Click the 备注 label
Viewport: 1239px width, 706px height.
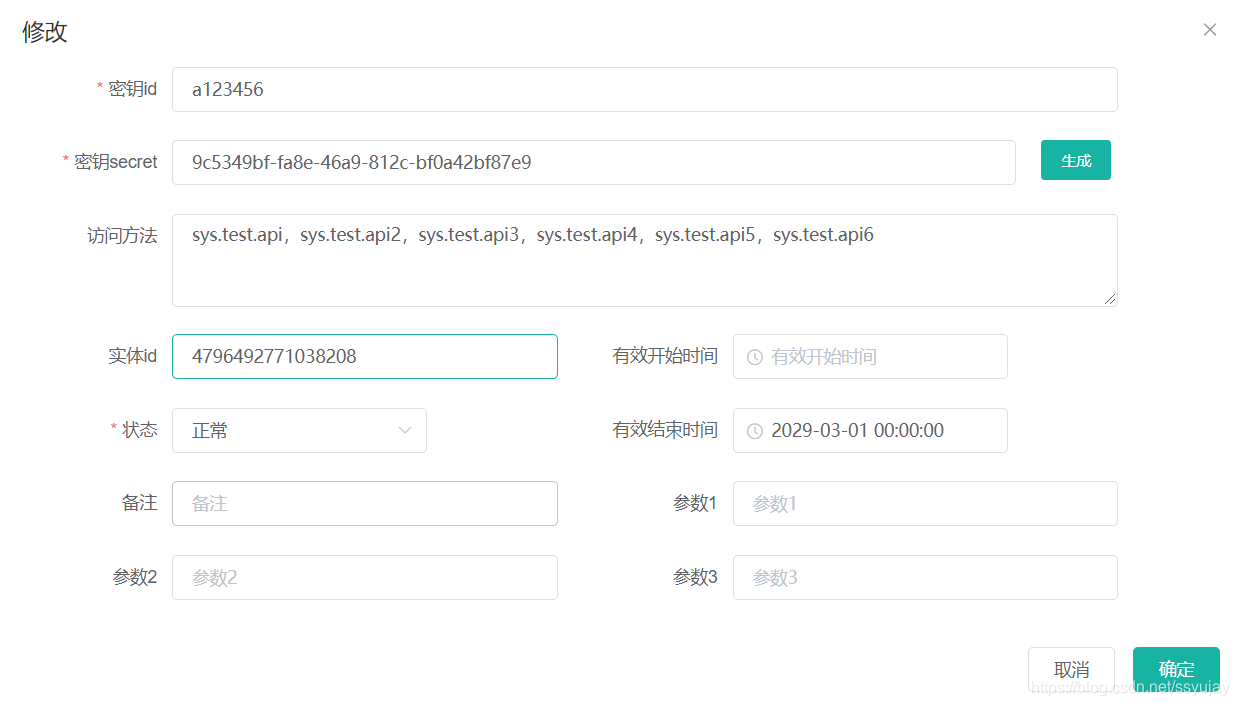[140, 503]
